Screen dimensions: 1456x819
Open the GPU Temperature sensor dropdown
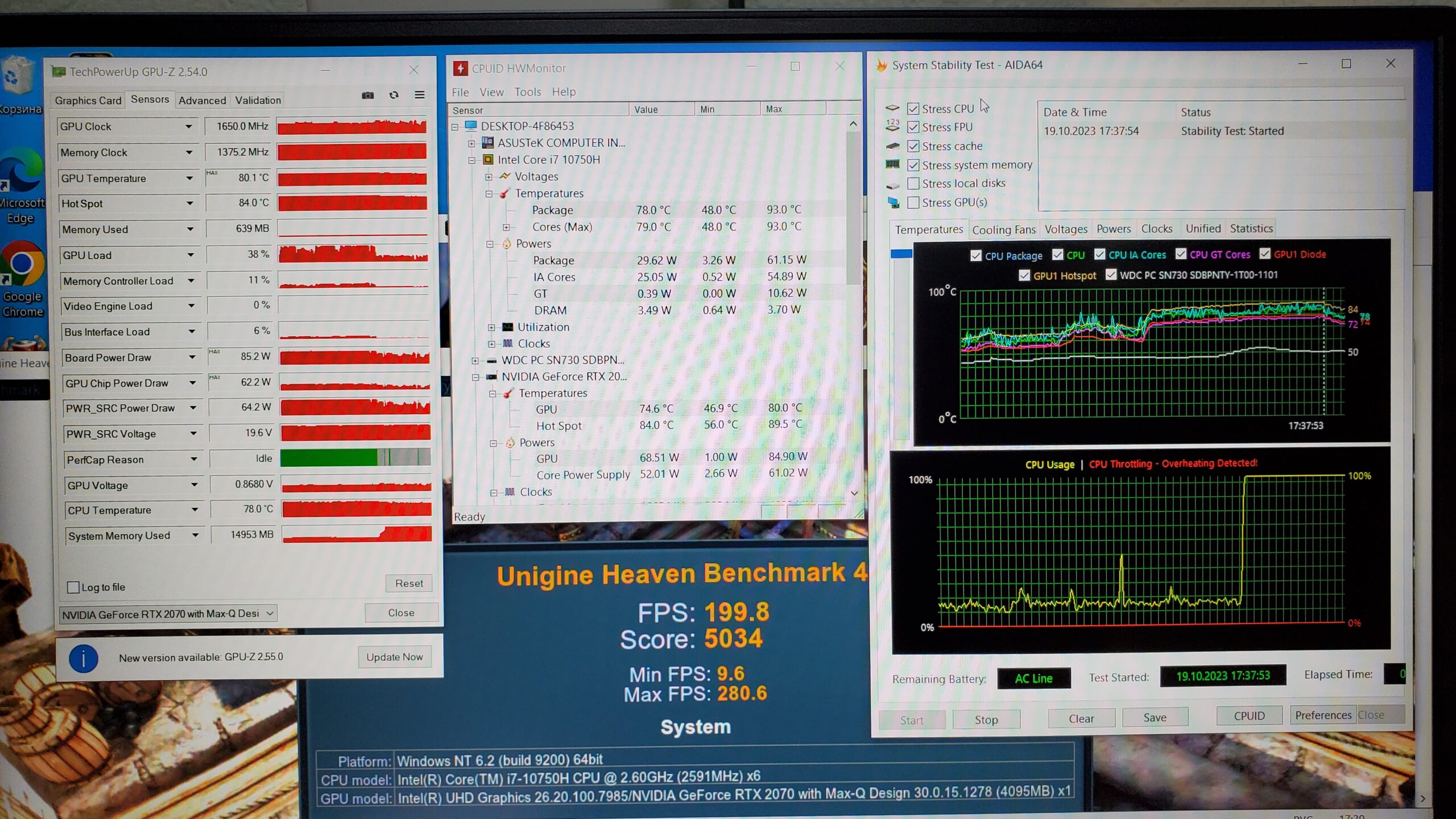(189, 178)
